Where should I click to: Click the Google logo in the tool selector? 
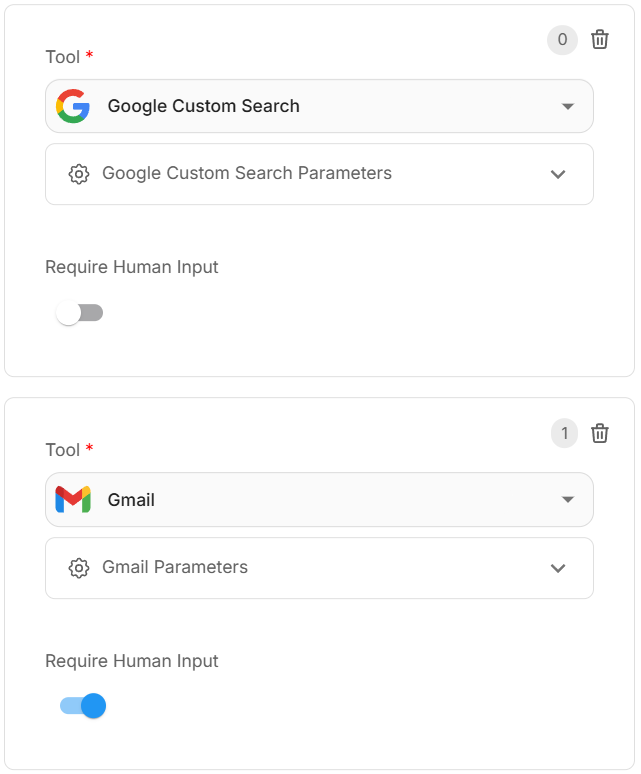(x=73, y=106)
